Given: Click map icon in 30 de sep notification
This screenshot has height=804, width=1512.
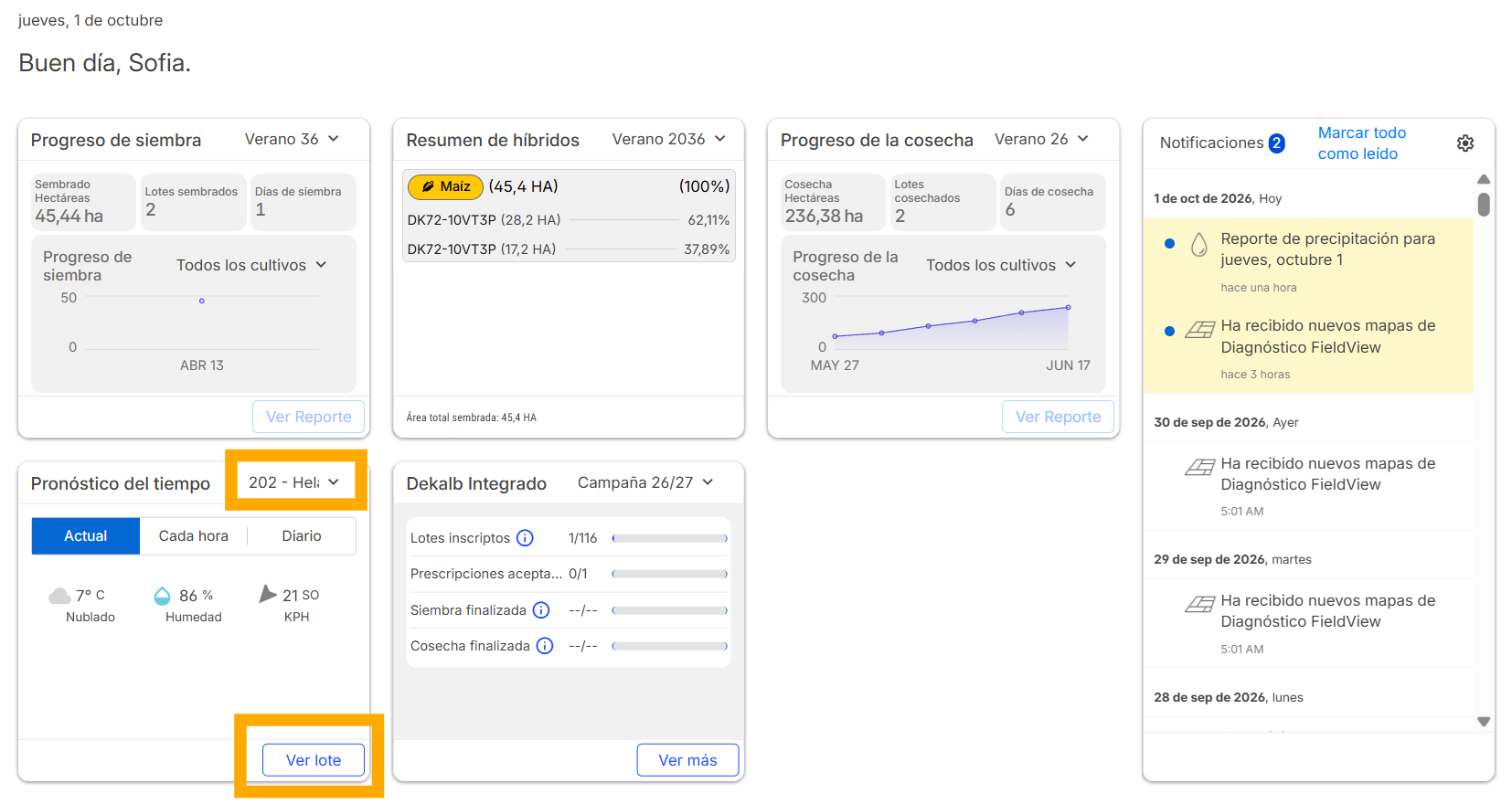Looking at the screenshot, I should [x=1200, y=468].
